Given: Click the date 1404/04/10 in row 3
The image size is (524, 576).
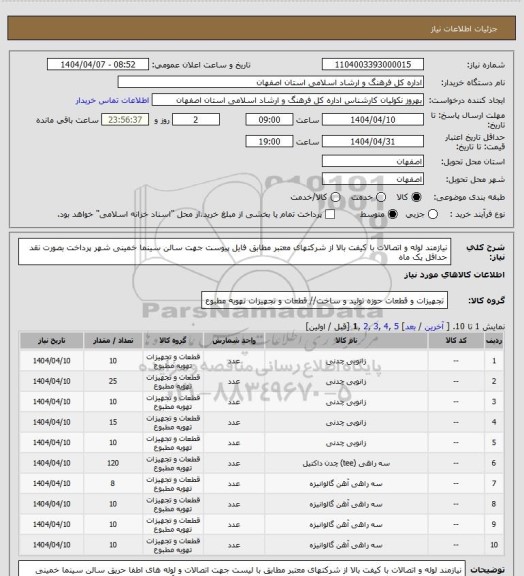Looking at the screenshot, I should click(x=51, y=402).
